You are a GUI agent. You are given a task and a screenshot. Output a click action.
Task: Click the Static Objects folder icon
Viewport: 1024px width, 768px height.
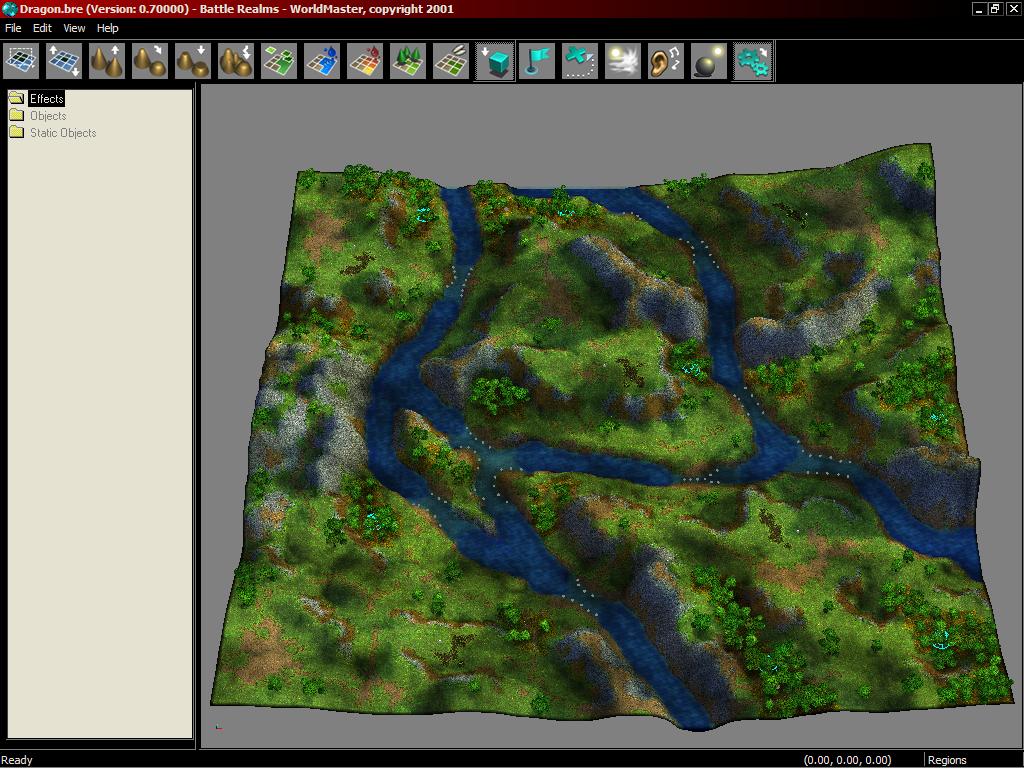17,133
